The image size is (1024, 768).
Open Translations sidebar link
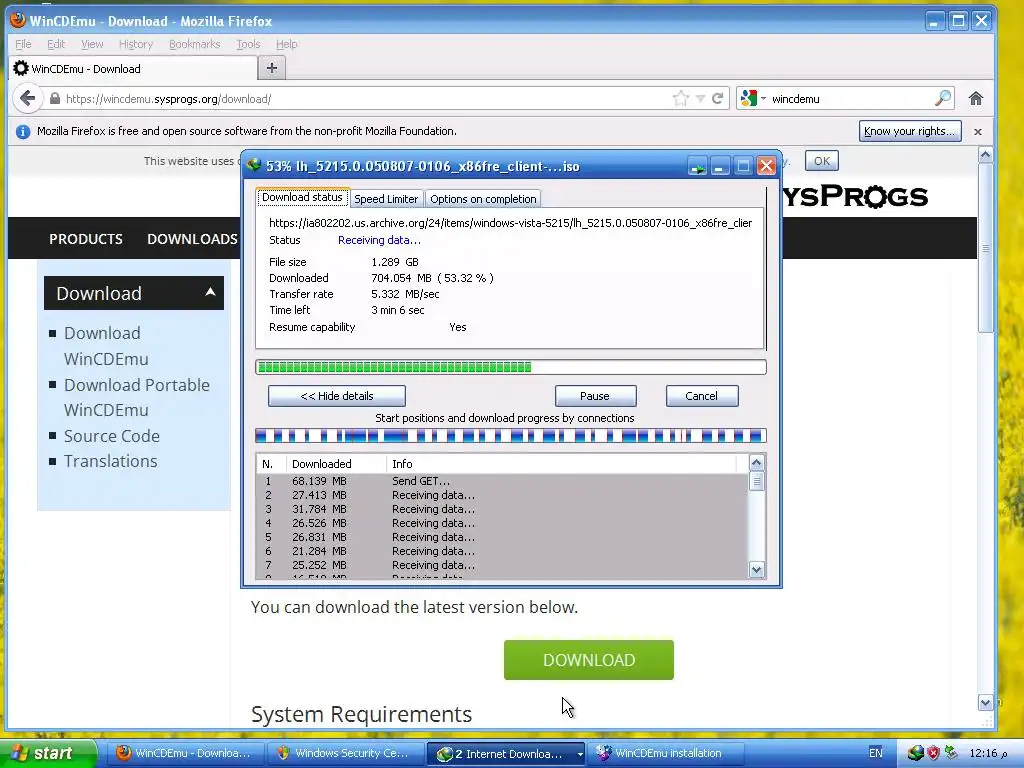point(110,461)
